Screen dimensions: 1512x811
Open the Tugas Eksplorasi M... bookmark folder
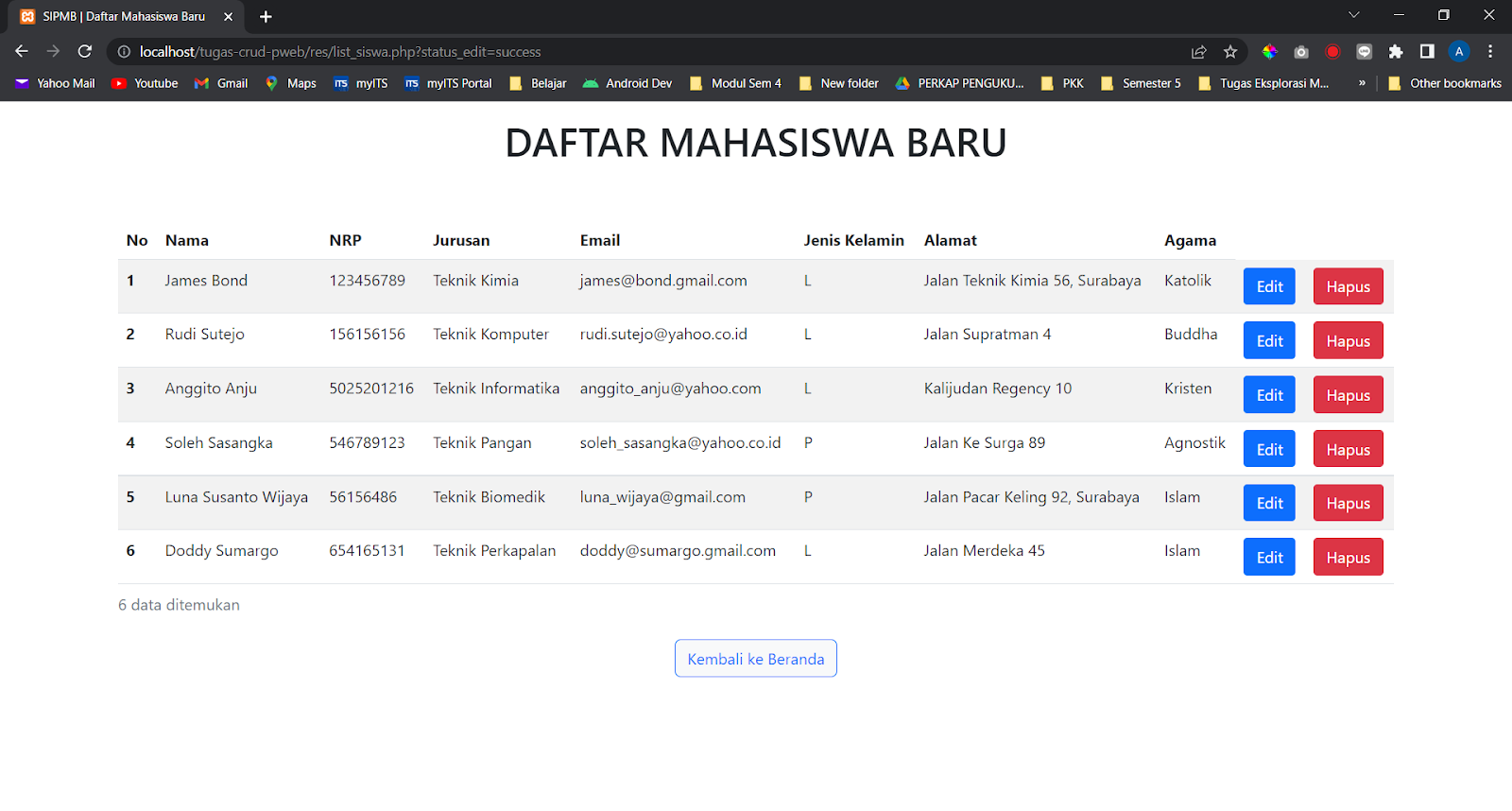[x=1263, y=83]
